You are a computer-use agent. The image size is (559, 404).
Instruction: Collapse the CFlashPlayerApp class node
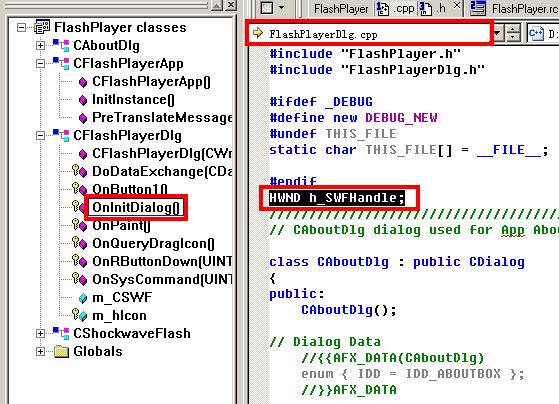(x=40, y=64)
